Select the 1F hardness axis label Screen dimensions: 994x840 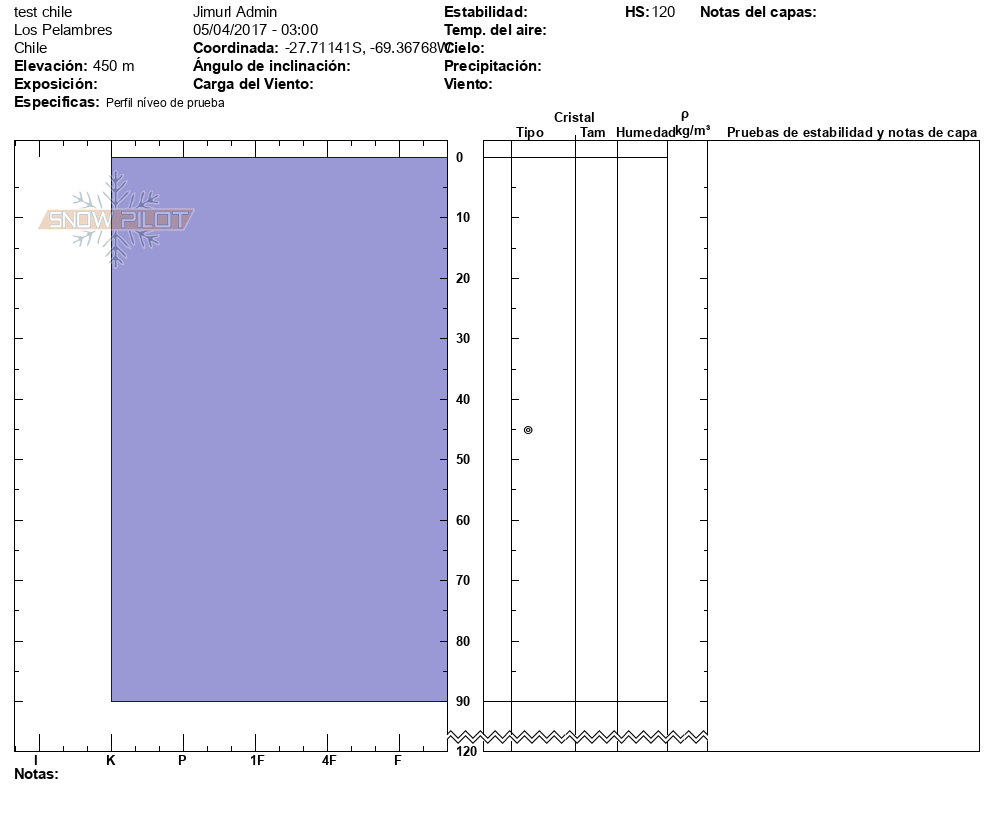pyautogui.click(x=257, y=760)
